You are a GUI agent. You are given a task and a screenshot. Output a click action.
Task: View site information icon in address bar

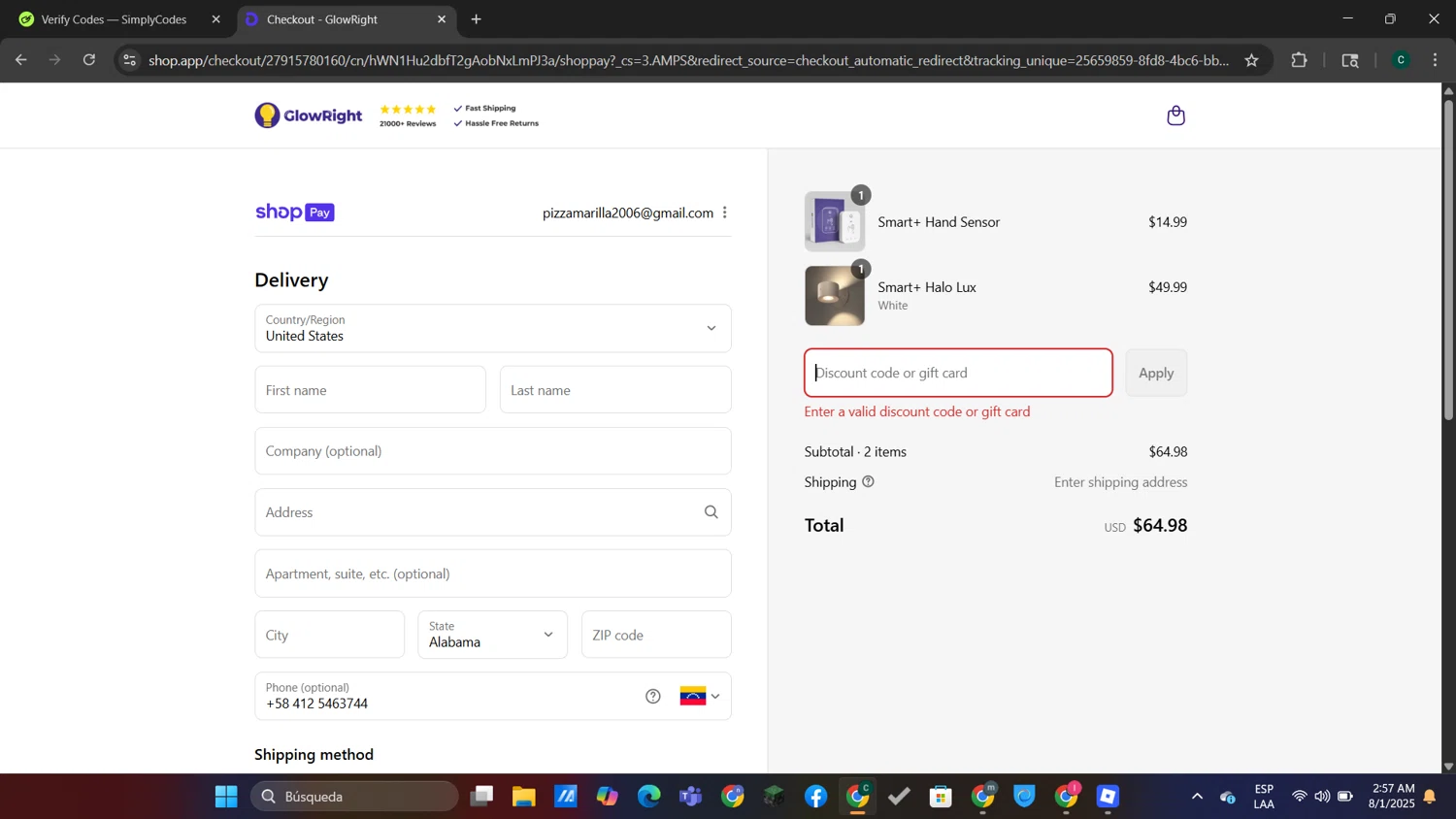(129, 60)
